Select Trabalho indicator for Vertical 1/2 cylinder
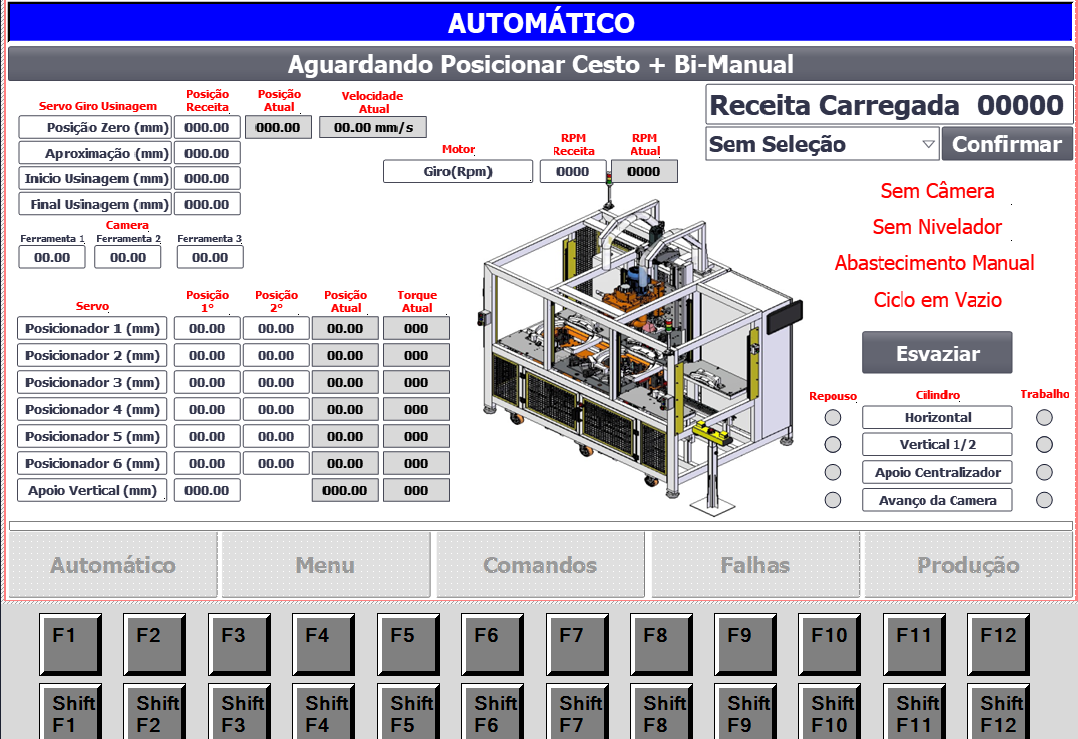1078x739 pixels. tap(1044, 445)
